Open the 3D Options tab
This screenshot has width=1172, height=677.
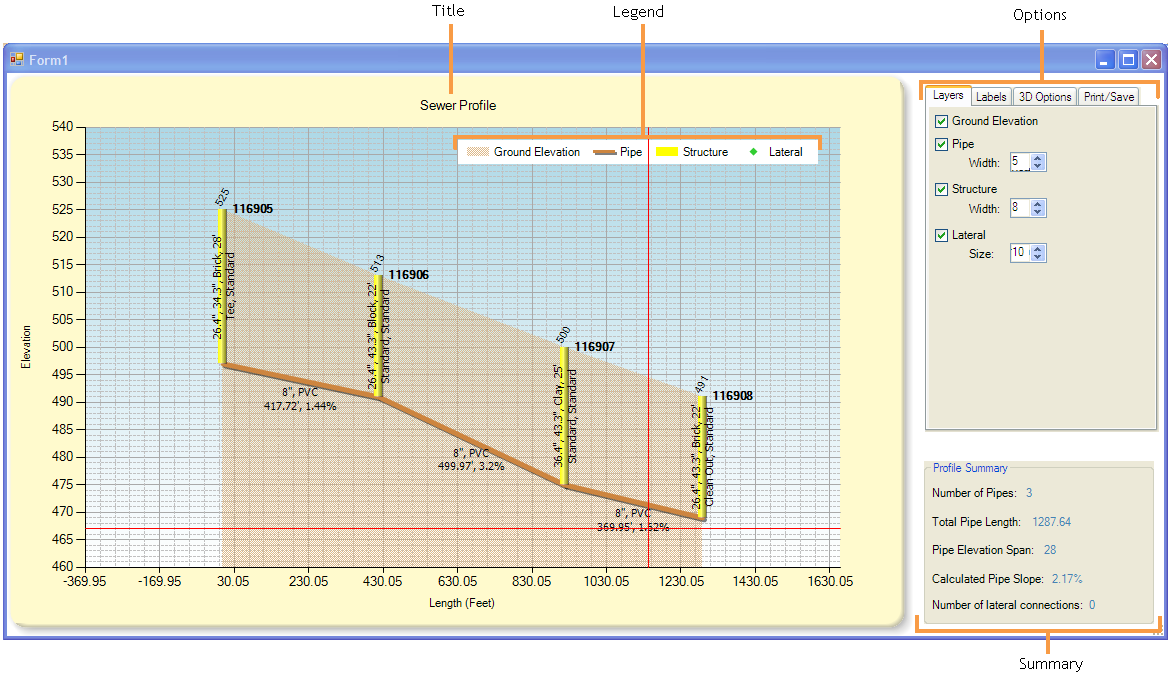1044,96
